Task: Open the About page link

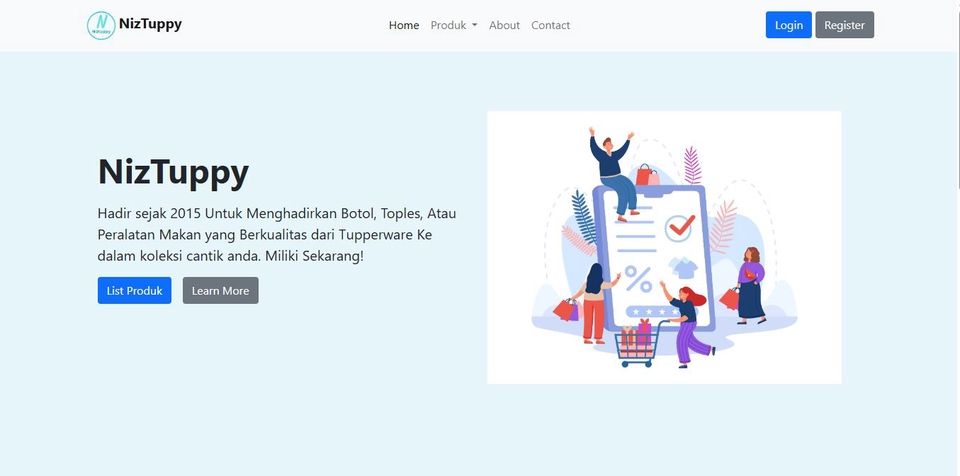Action: (x=504, y=25)
